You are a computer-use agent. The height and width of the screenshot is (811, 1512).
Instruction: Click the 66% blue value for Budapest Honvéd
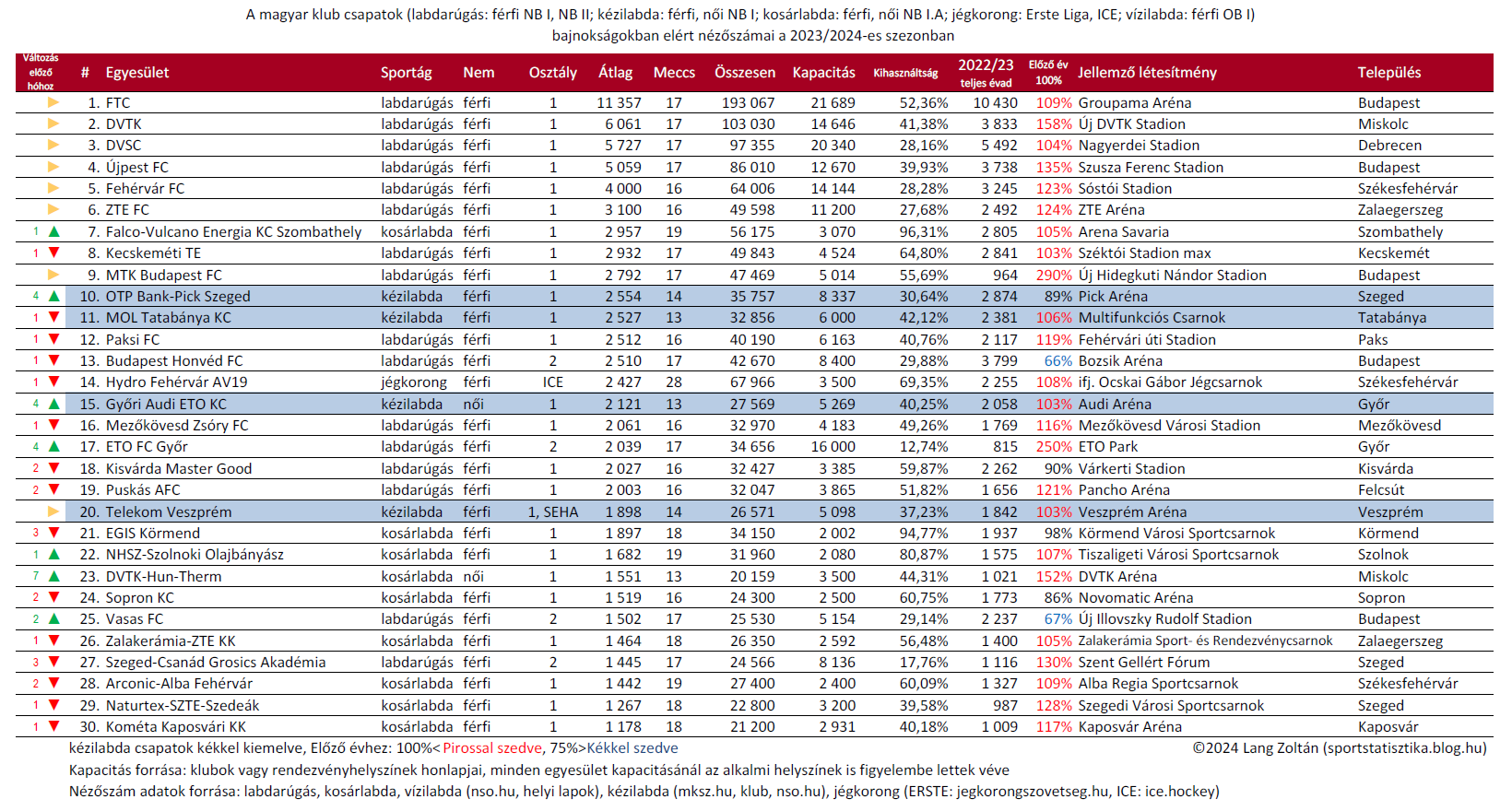pyautogui.click(x=1058, y=360)
